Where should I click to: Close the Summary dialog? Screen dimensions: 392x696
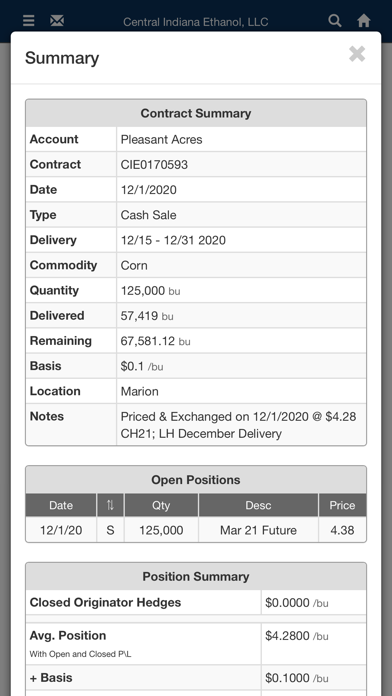pyautogui.click(x=357, y=54)
